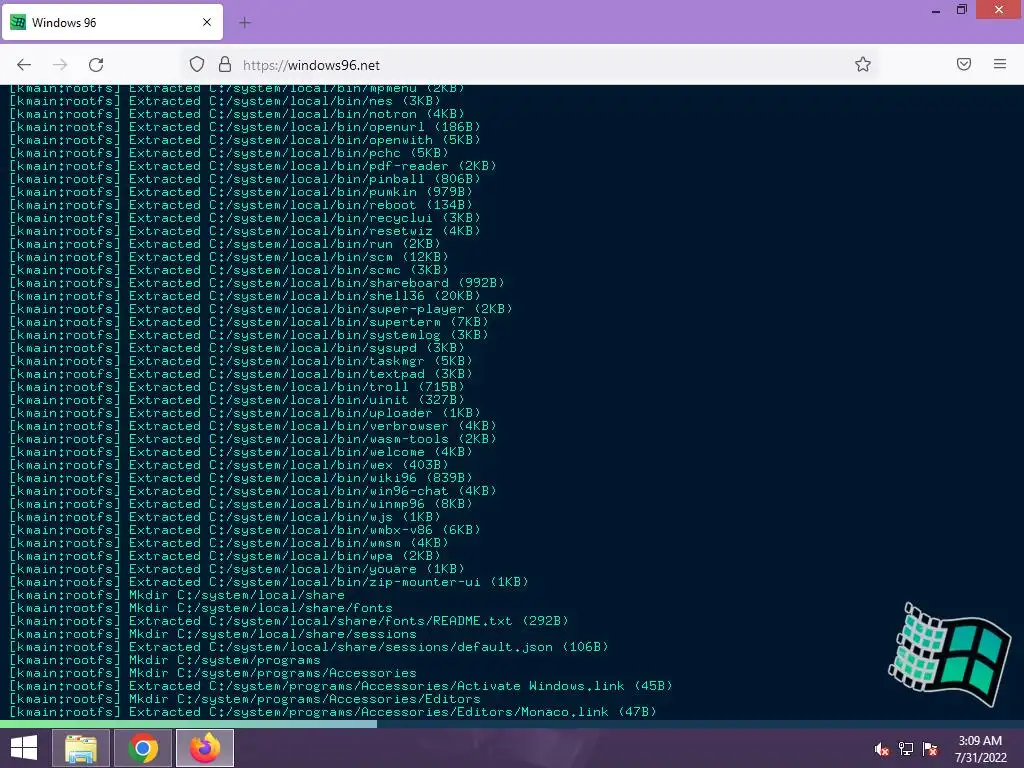Open the tracking protection shield icon

(197, 64)
